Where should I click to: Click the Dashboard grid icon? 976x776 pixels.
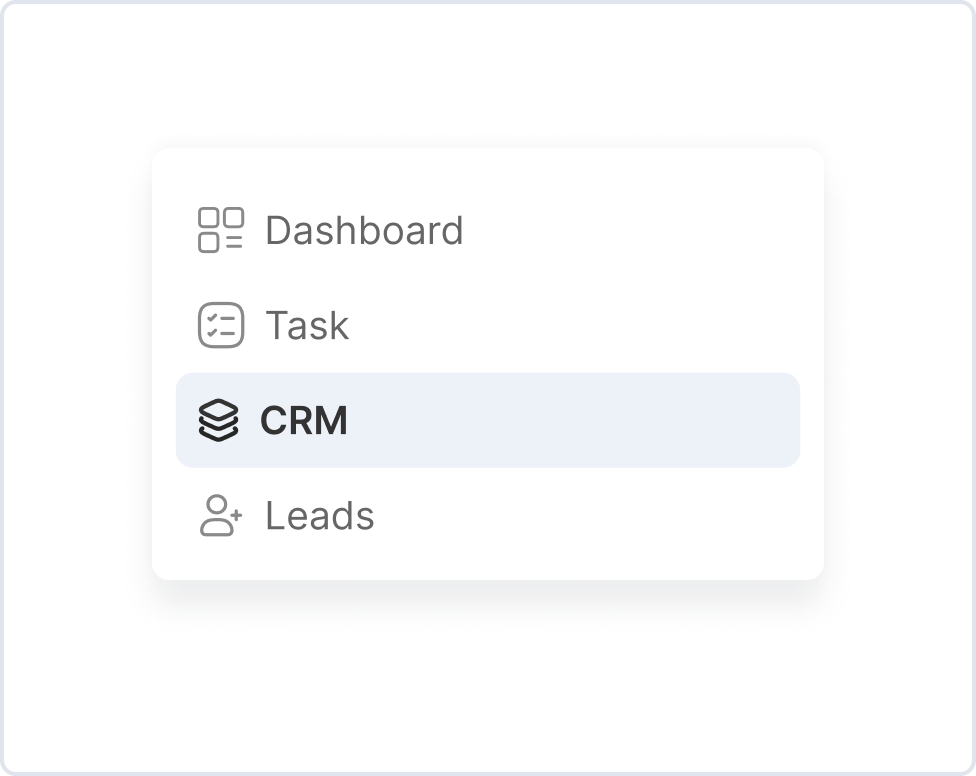220,230
